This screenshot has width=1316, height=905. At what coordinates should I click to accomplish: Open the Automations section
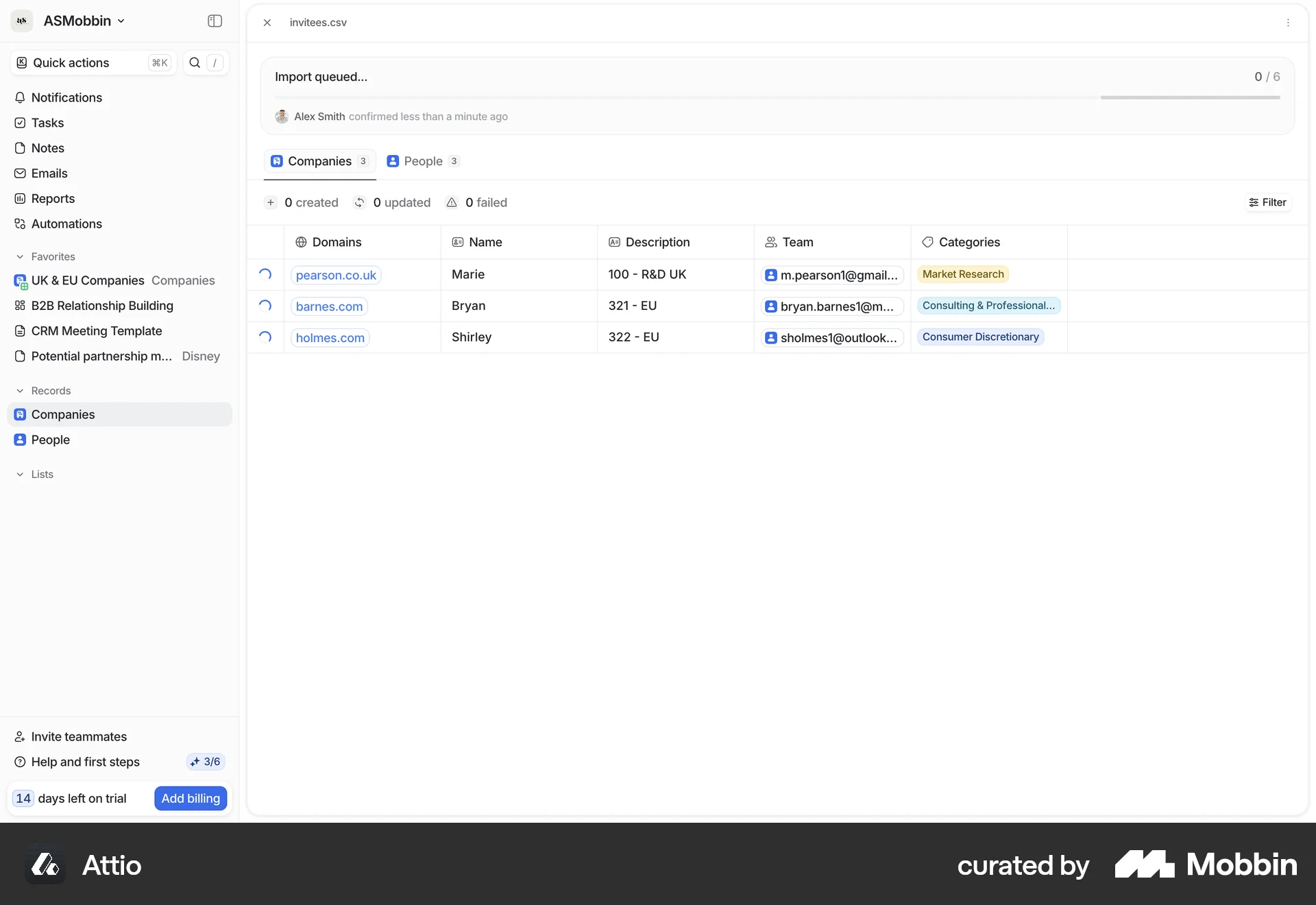click(66, 224)
